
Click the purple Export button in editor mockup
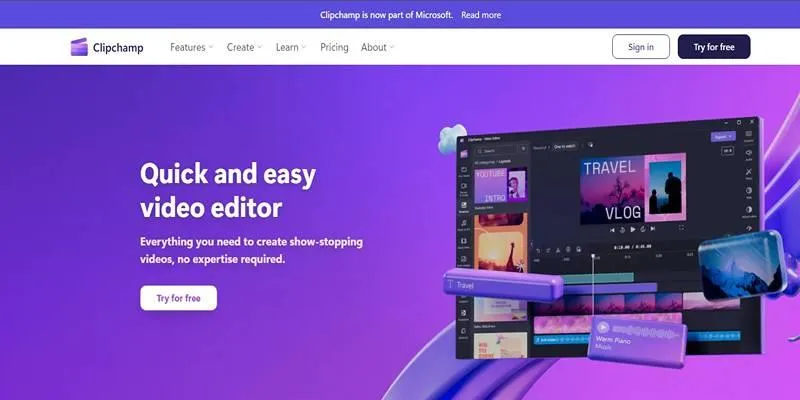pos(723,137)
